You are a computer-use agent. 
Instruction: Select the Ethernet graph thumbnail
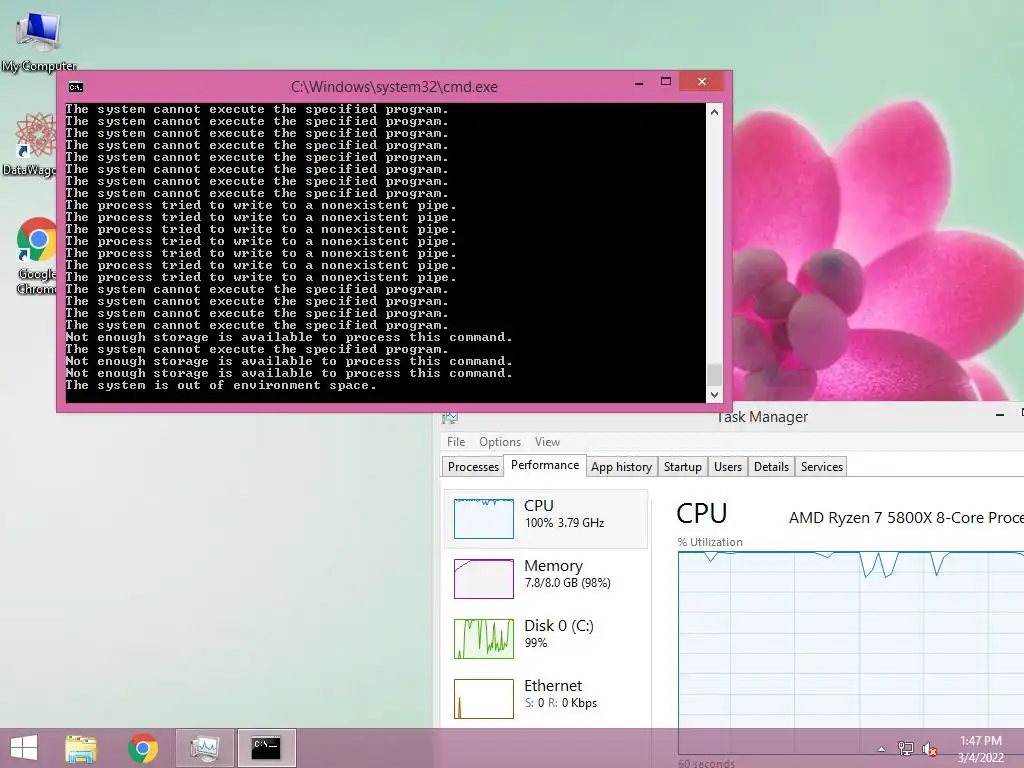pos(484,699)
